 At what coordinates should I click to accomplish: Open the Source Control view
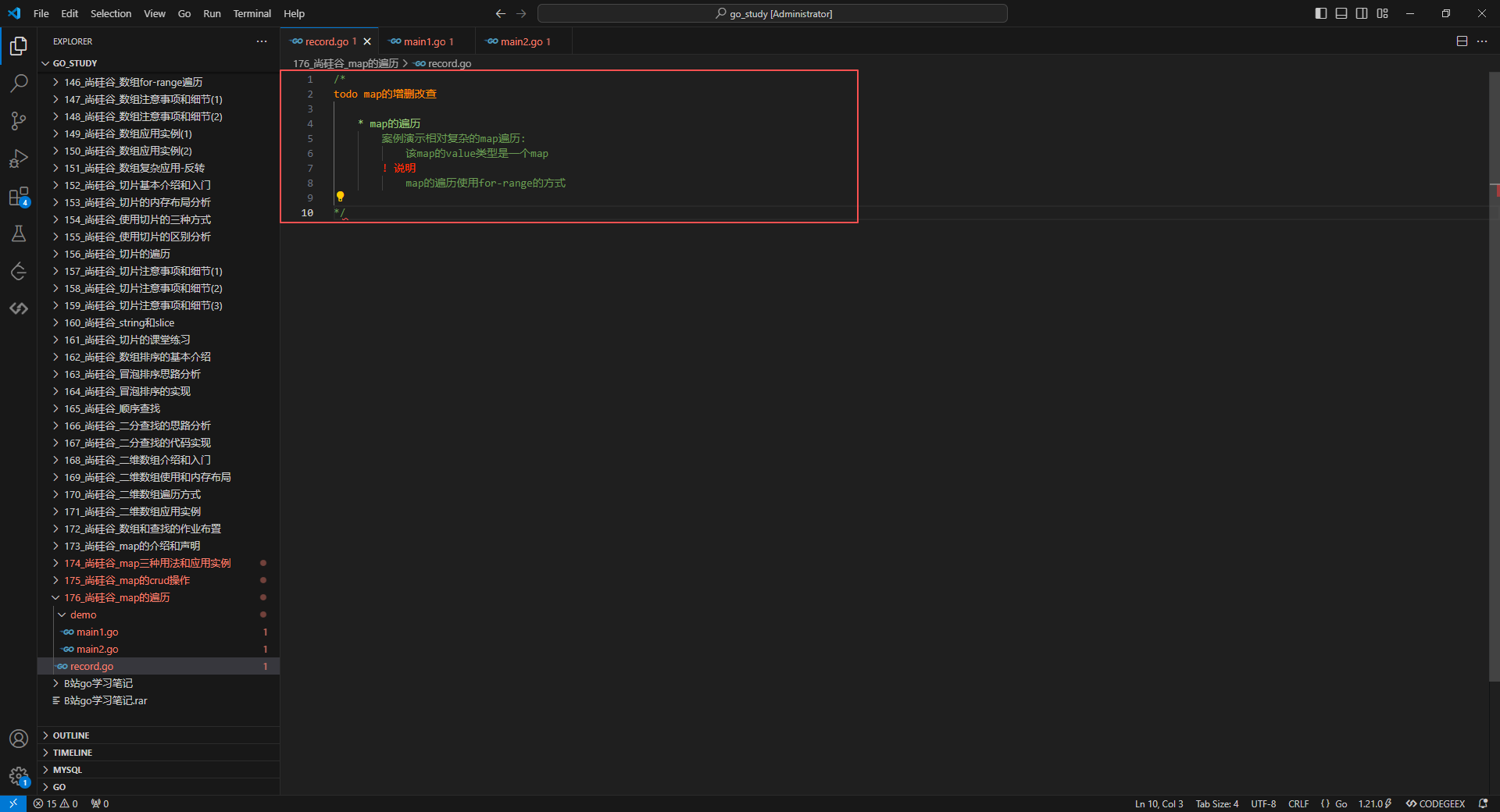pyautogui.click(x=19, y=121)
